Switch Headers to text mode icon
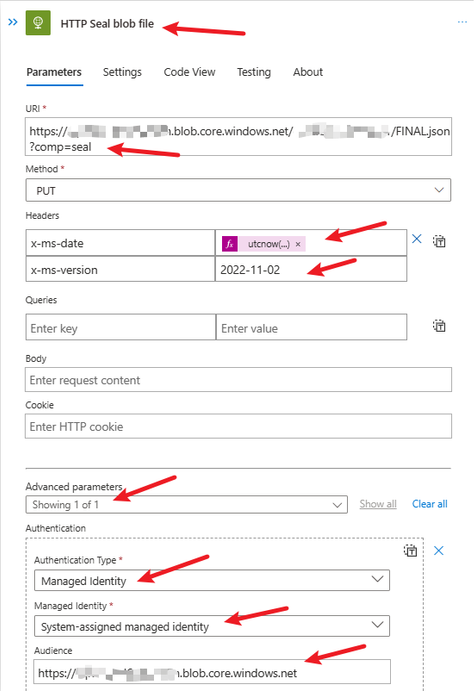476x691 pixels. (439, 241)
